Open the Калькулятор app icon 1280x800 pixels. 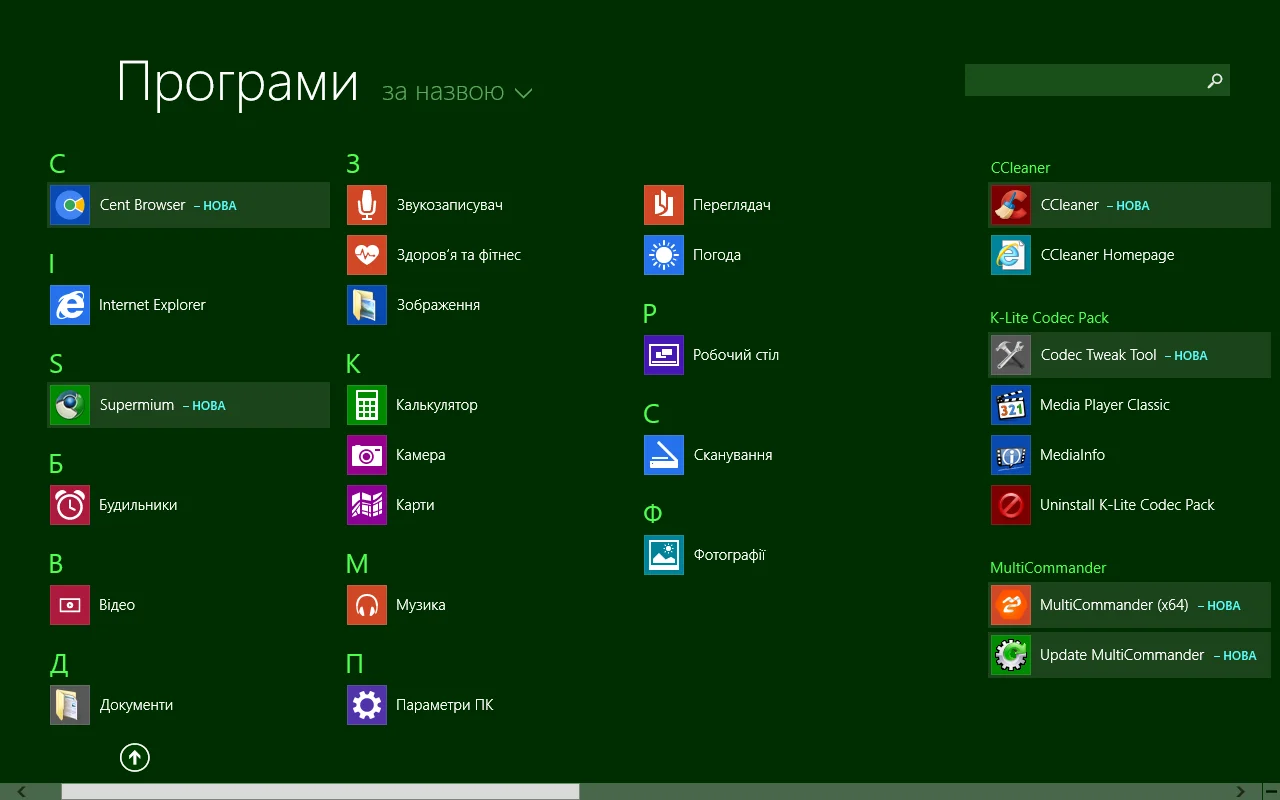click(x=367, y=405)
